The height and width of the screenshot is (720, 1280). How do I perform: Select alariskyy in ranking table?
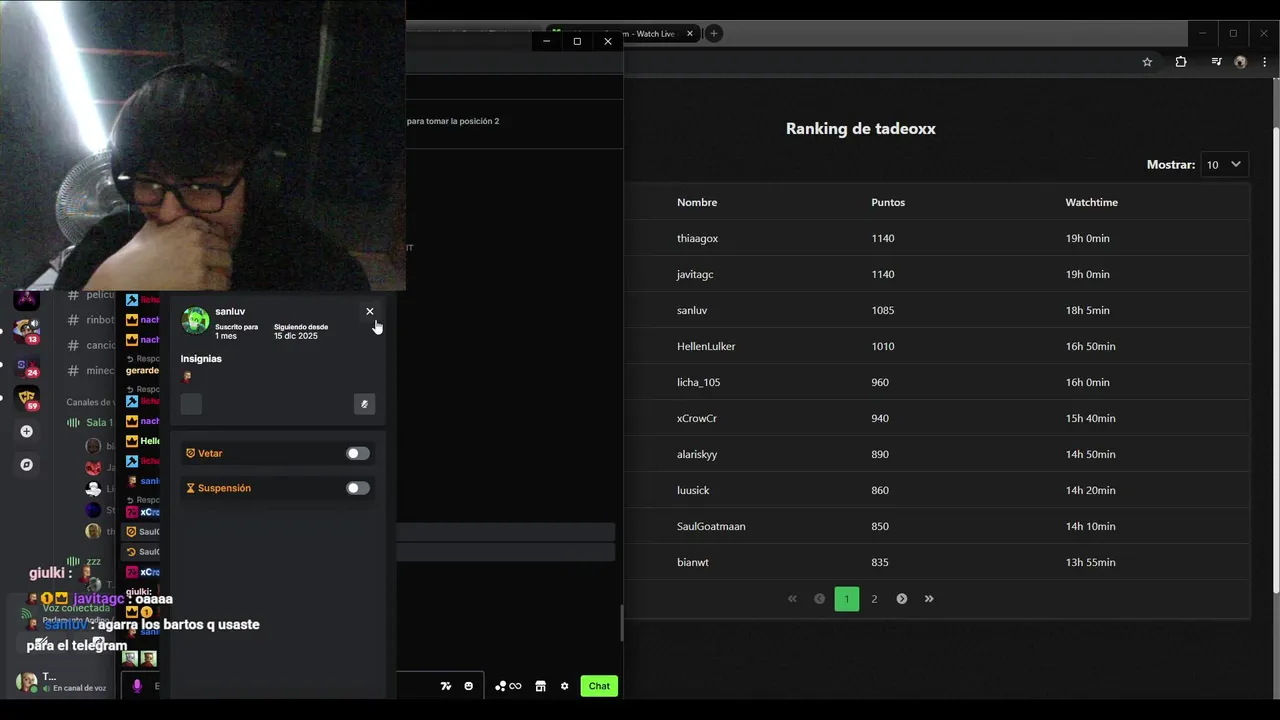(697, 454)
